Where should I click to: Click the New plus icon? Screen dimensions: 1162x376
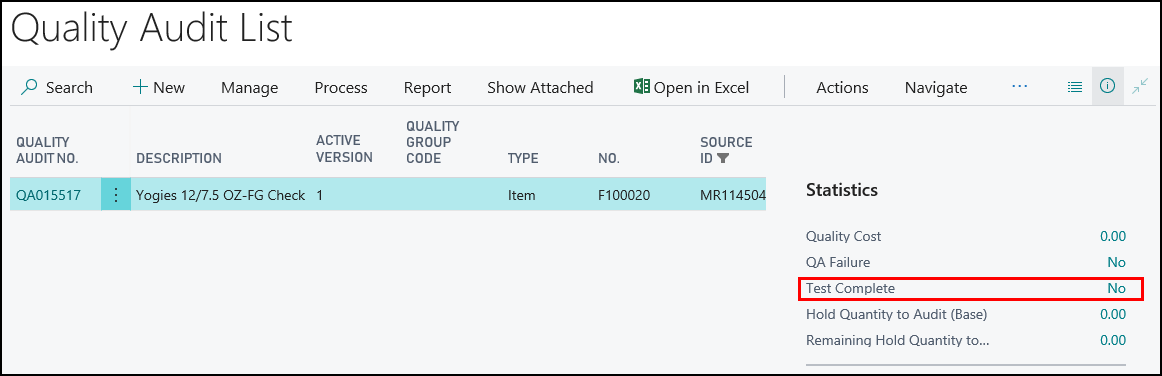(x=140, y=88)
